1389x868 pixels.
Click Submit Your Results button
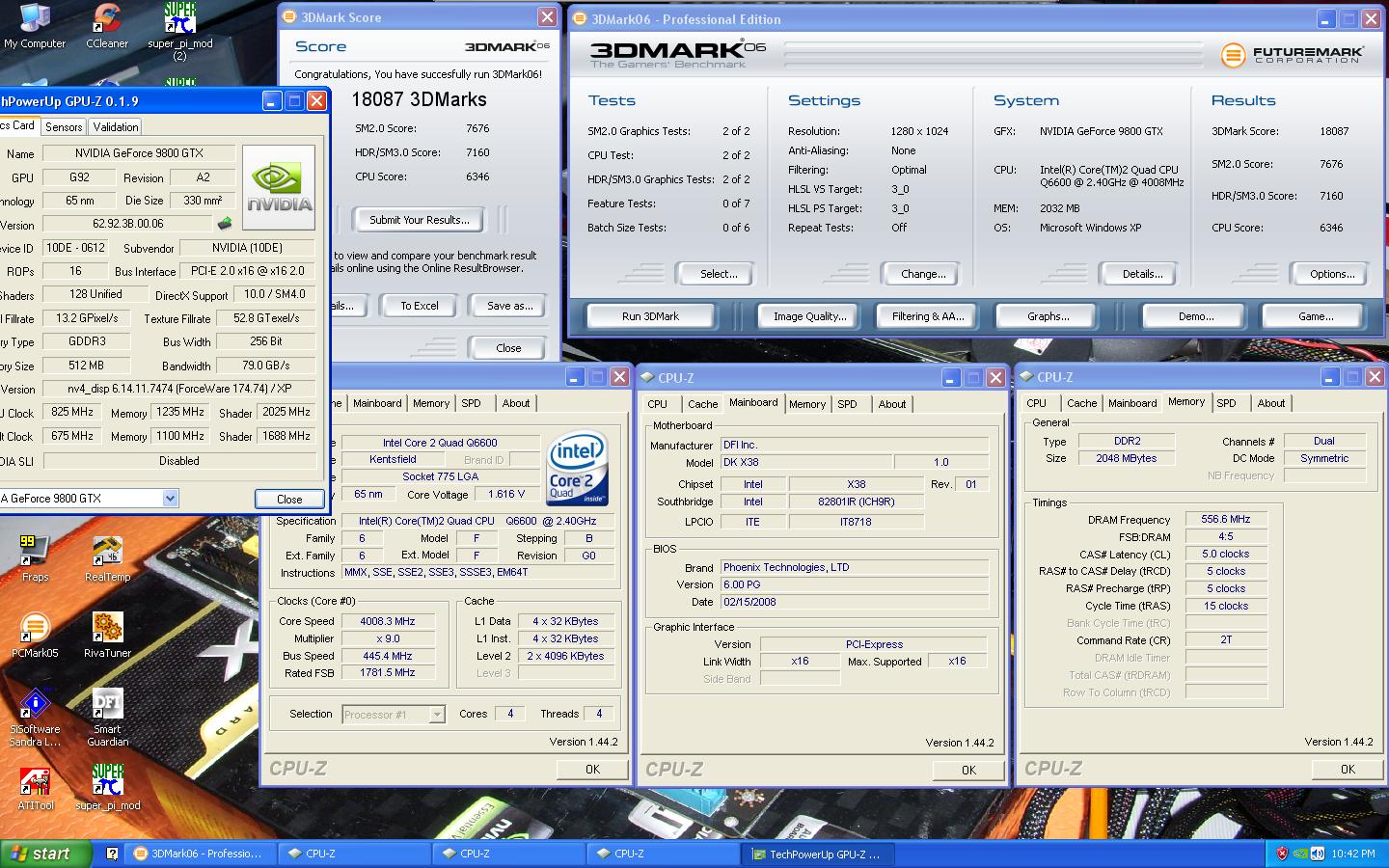click(x=420, y=220)
